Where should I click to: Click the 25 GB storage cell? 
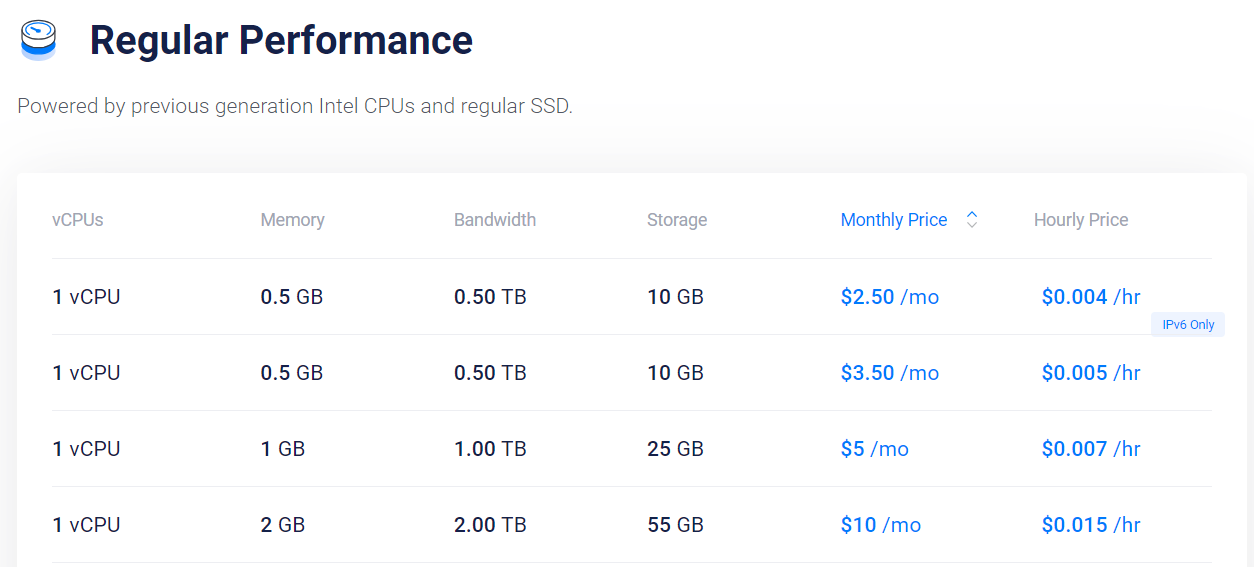675,449
